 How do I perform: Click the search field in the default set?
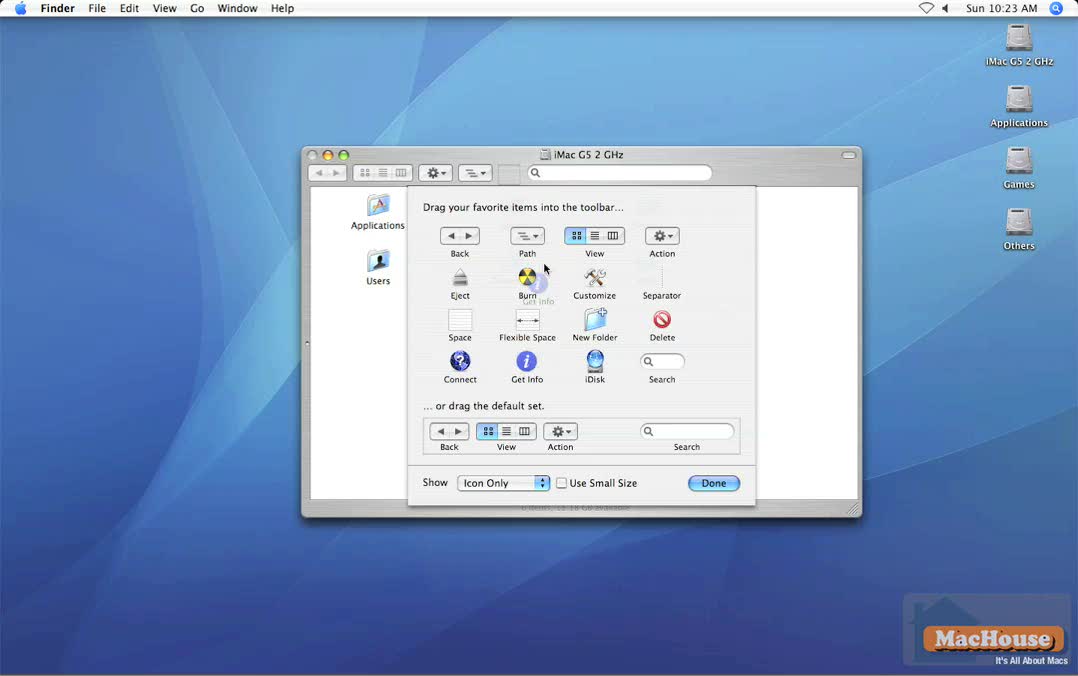tap(687, 431)
